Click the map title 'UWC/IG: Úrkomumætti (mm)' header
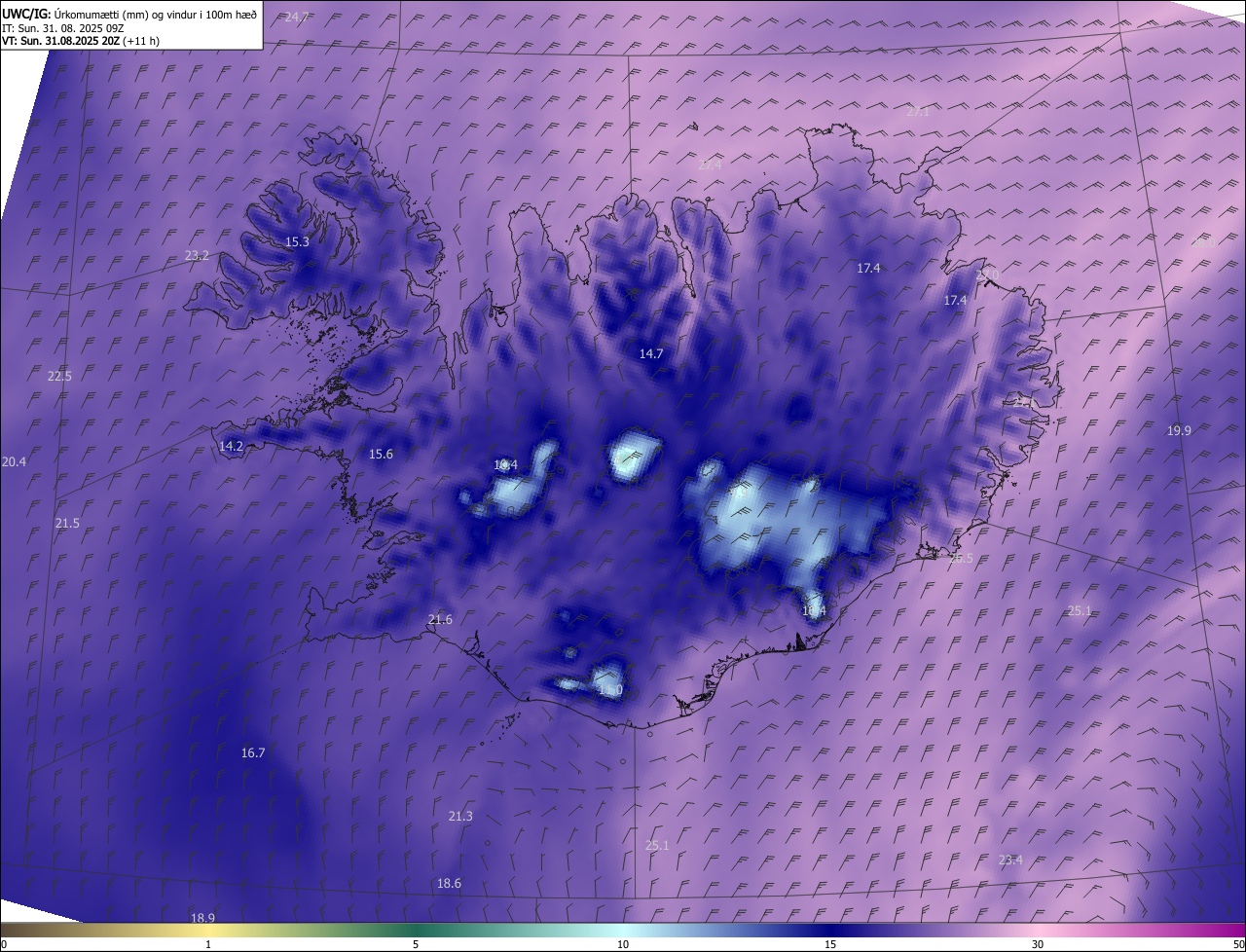The image size is (1246, 952). click(x=129, y=14)
